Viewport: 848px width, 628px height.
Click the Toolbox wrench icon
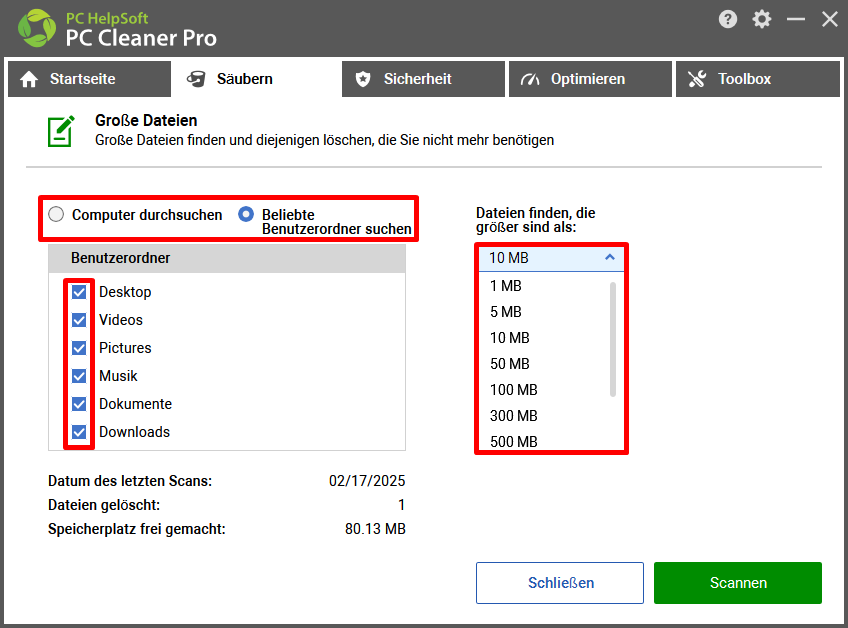(x=697, y=79)
